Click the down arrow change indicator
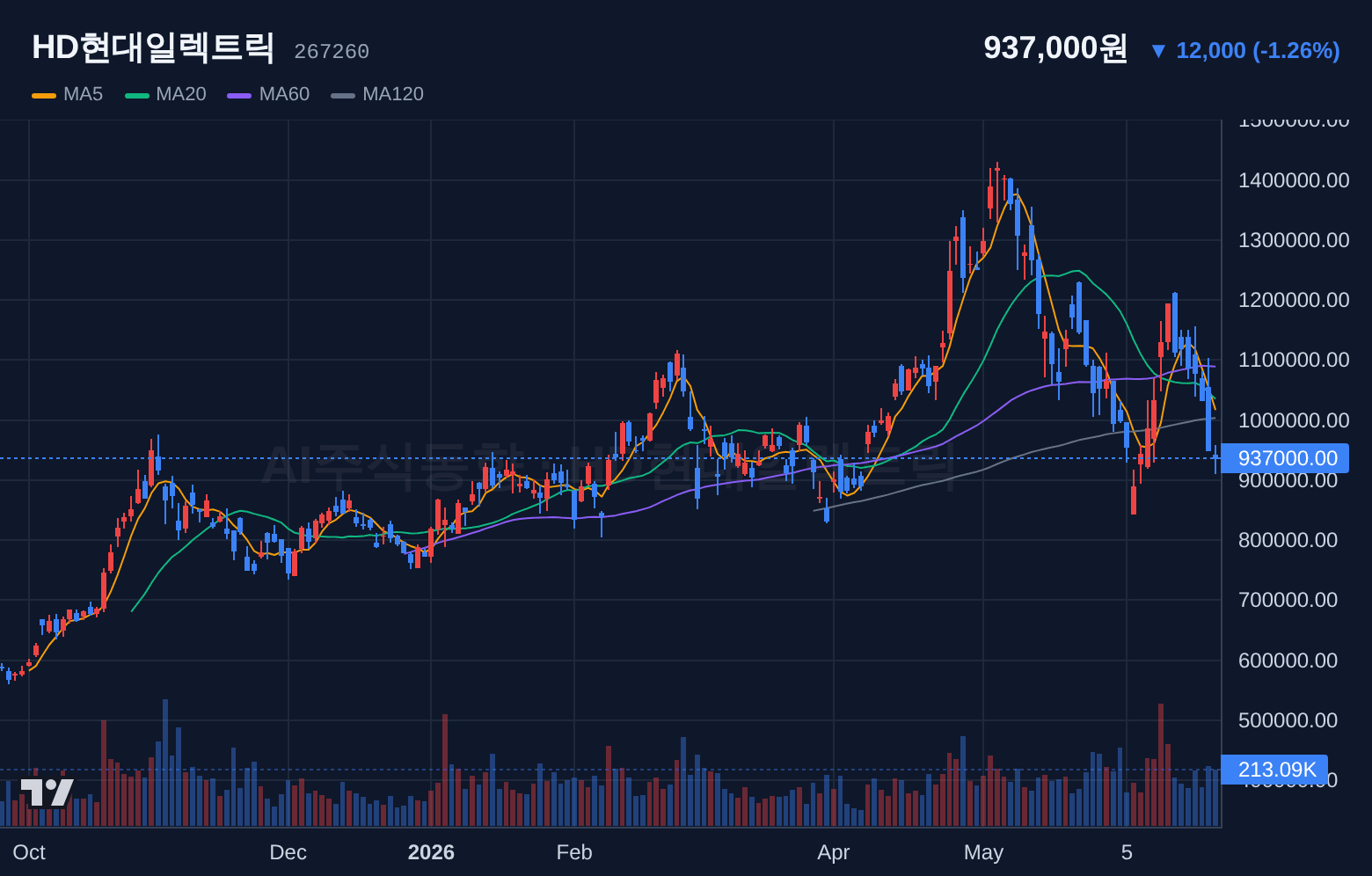Screen dimensions: 1372x876 tap(1158, 51)
